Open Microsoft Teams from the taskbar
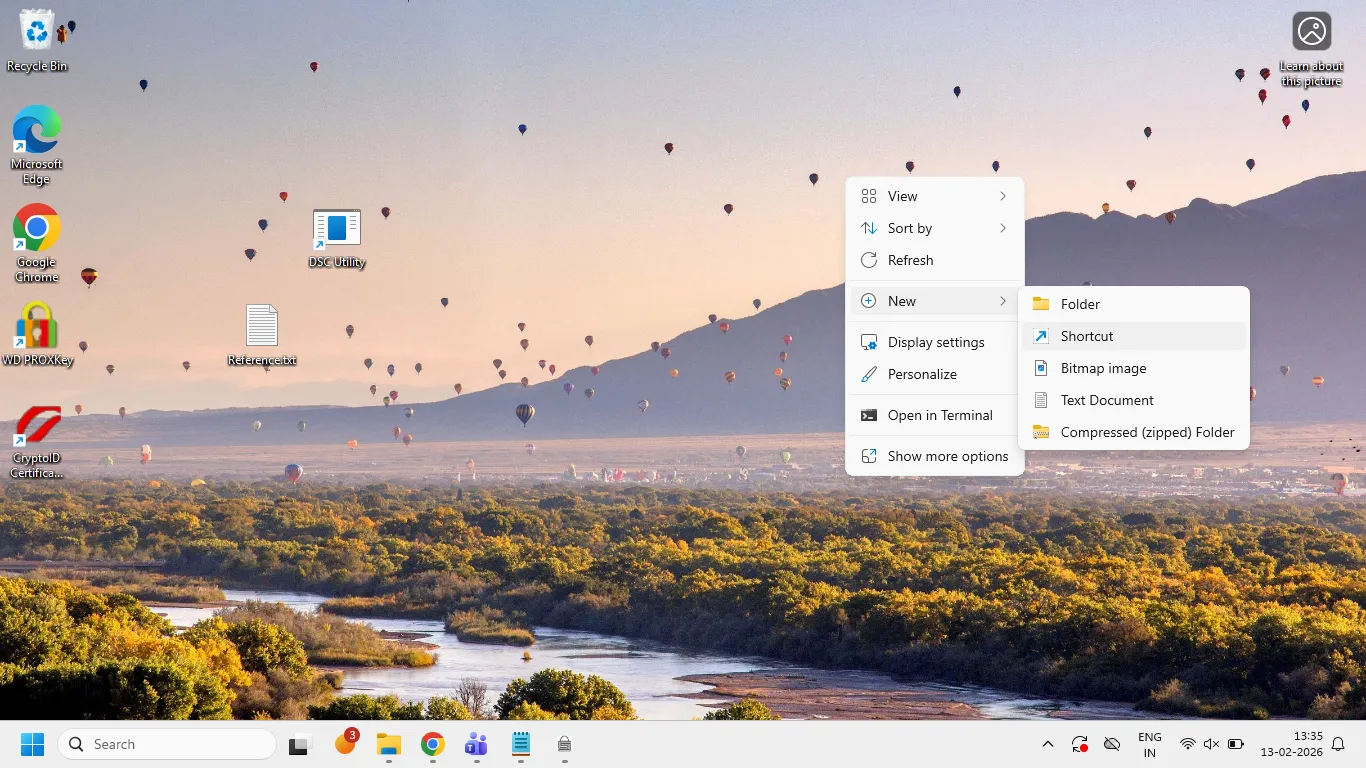 click(476, 744)
